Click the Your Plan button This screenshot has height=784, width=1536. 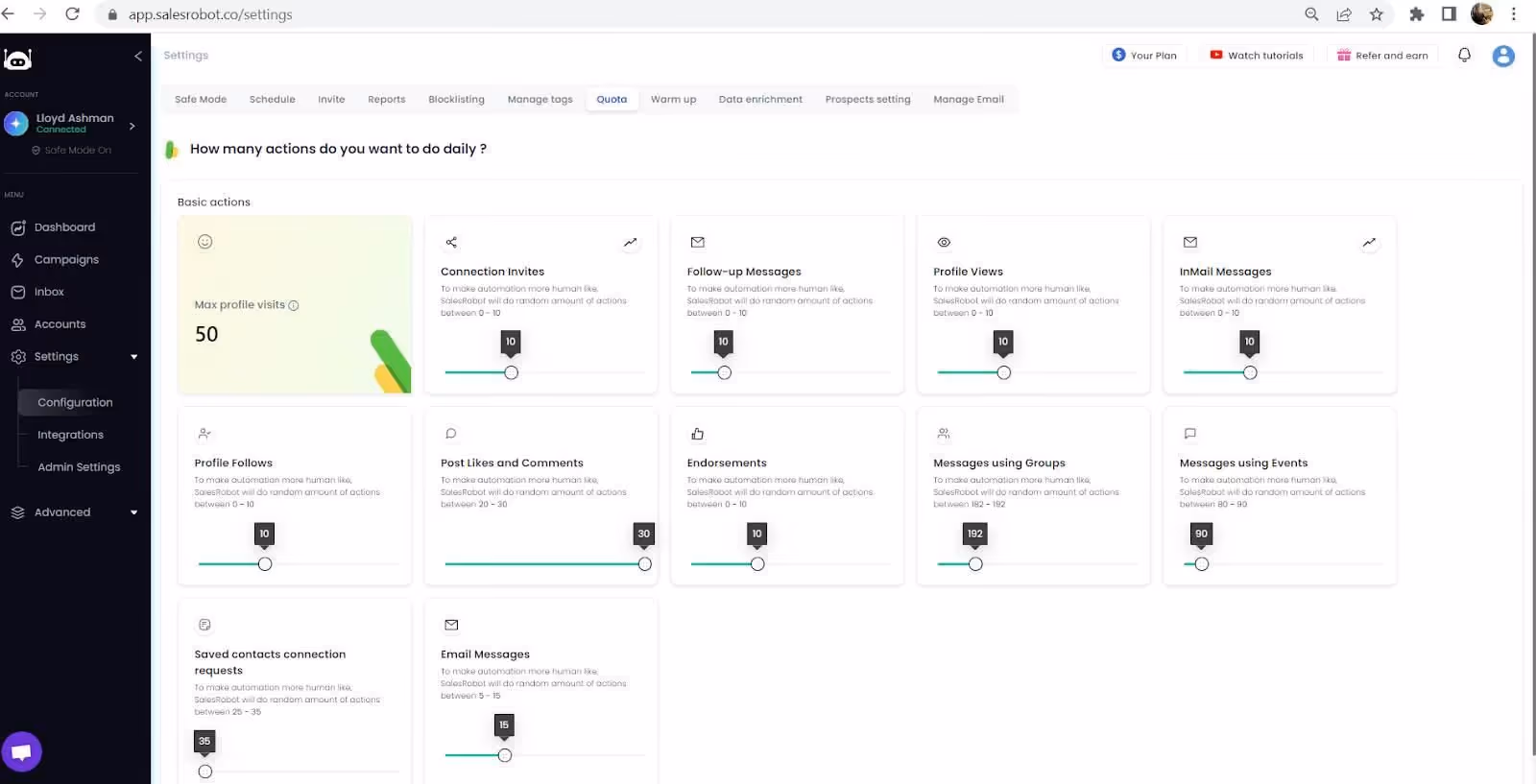point(1144,55)
